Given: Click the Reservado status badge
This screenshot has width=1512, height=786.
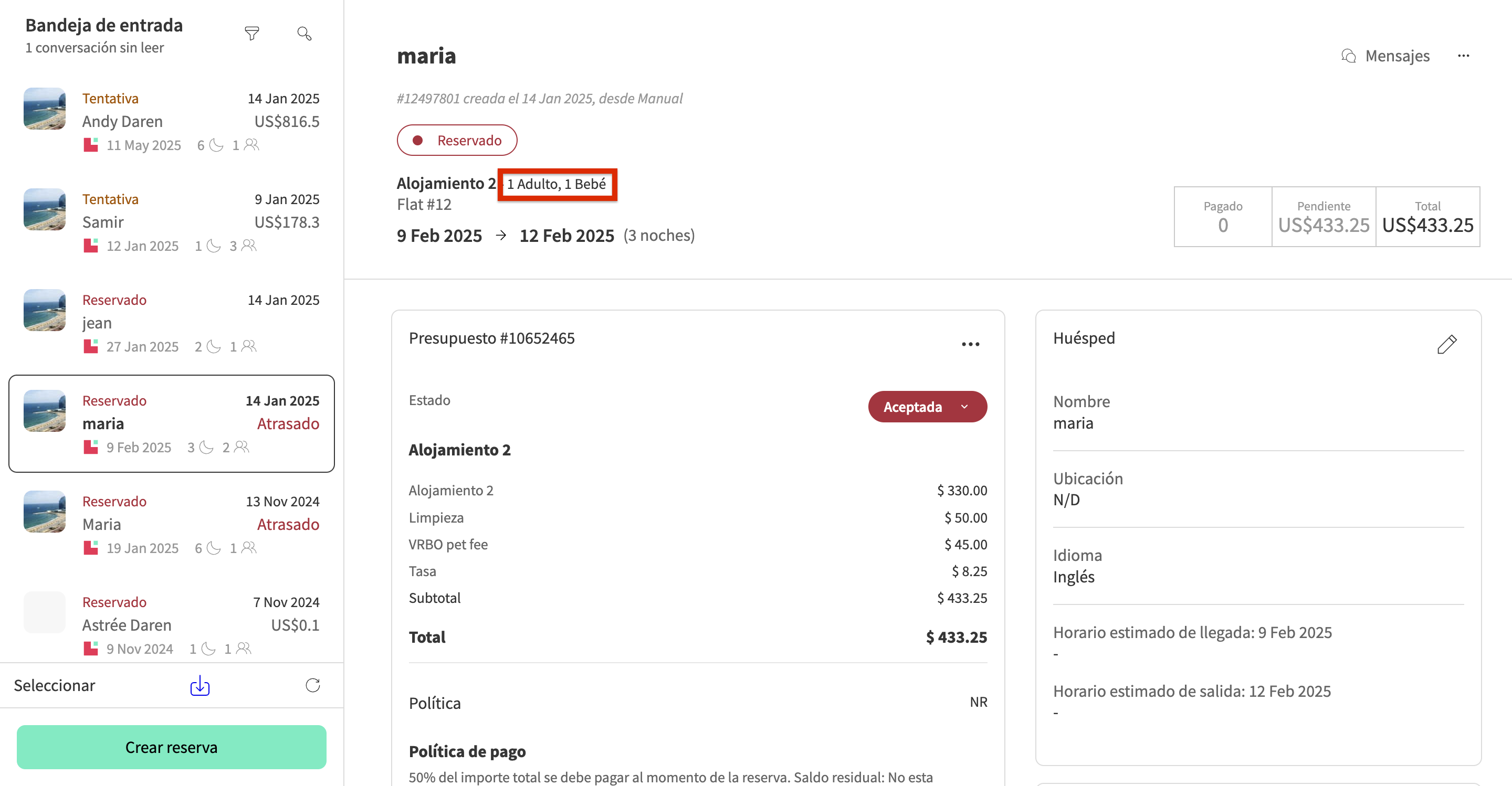Looking at the screenshot, I should tap(457, 140).
